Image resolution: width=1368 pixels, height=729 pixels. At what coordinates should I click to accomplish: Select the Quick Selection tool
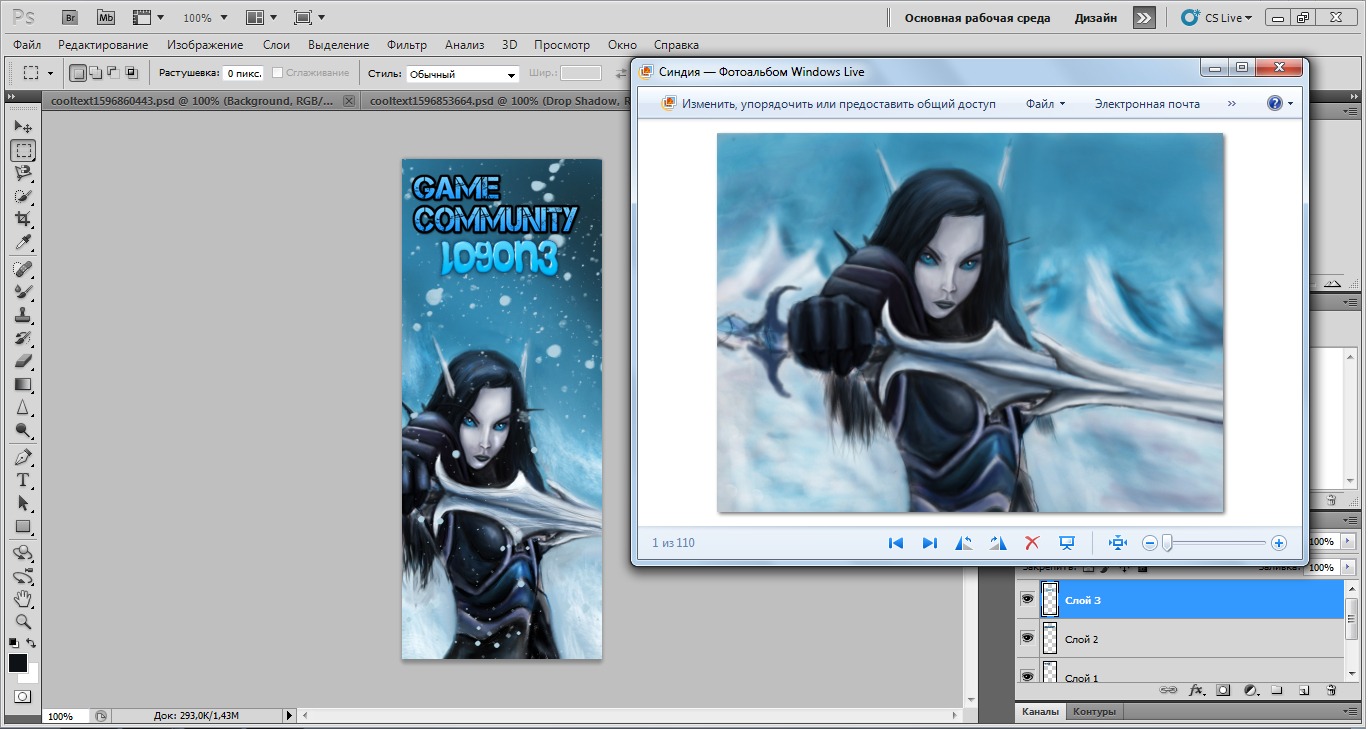23,196
